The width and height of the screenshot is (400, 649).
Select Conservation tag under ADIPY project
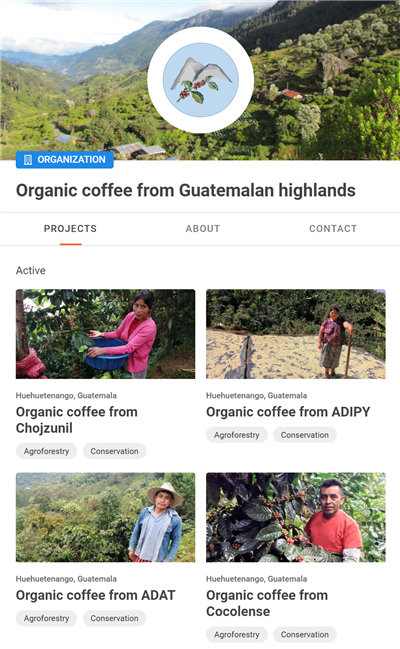coord(305,435)
